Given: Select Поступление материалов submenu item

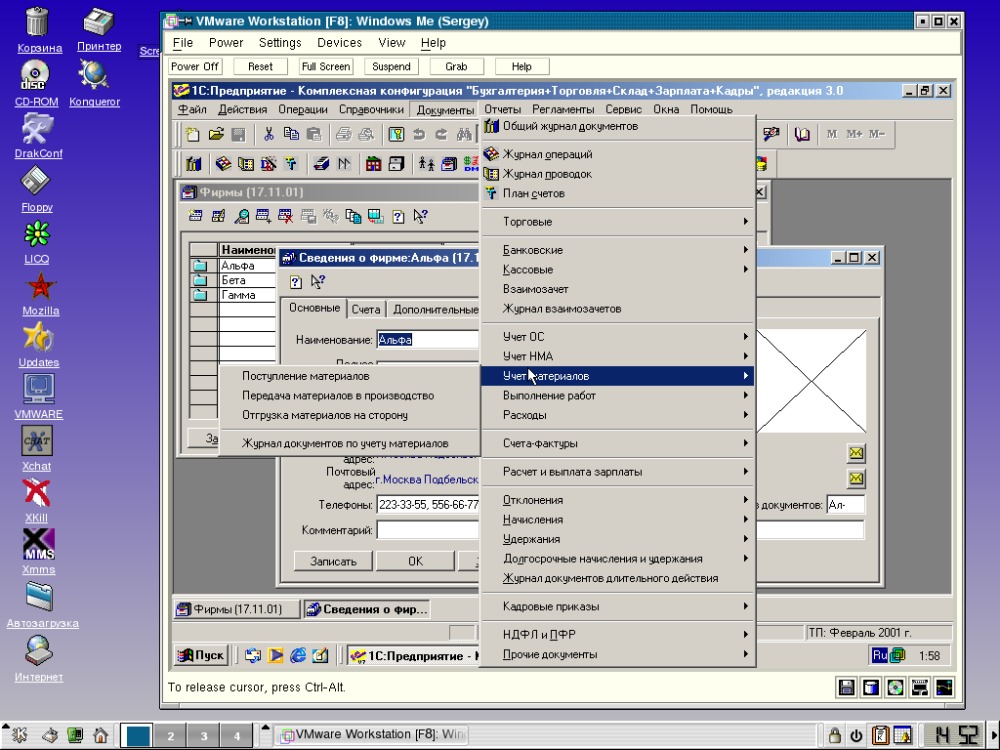Looking at the screenshot, I should pos(349,376).
